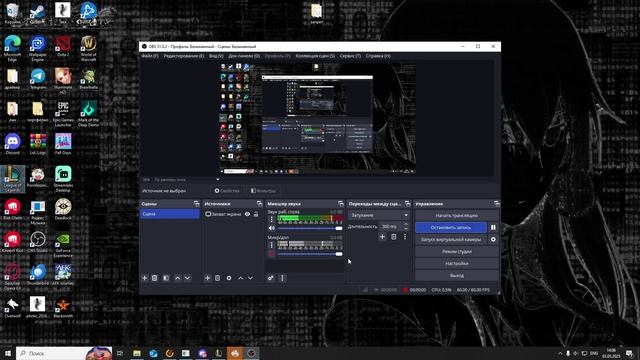This screenshot has height=360, width=640.
Task: Open the Сервис menu
Action: tap(350, 56)
